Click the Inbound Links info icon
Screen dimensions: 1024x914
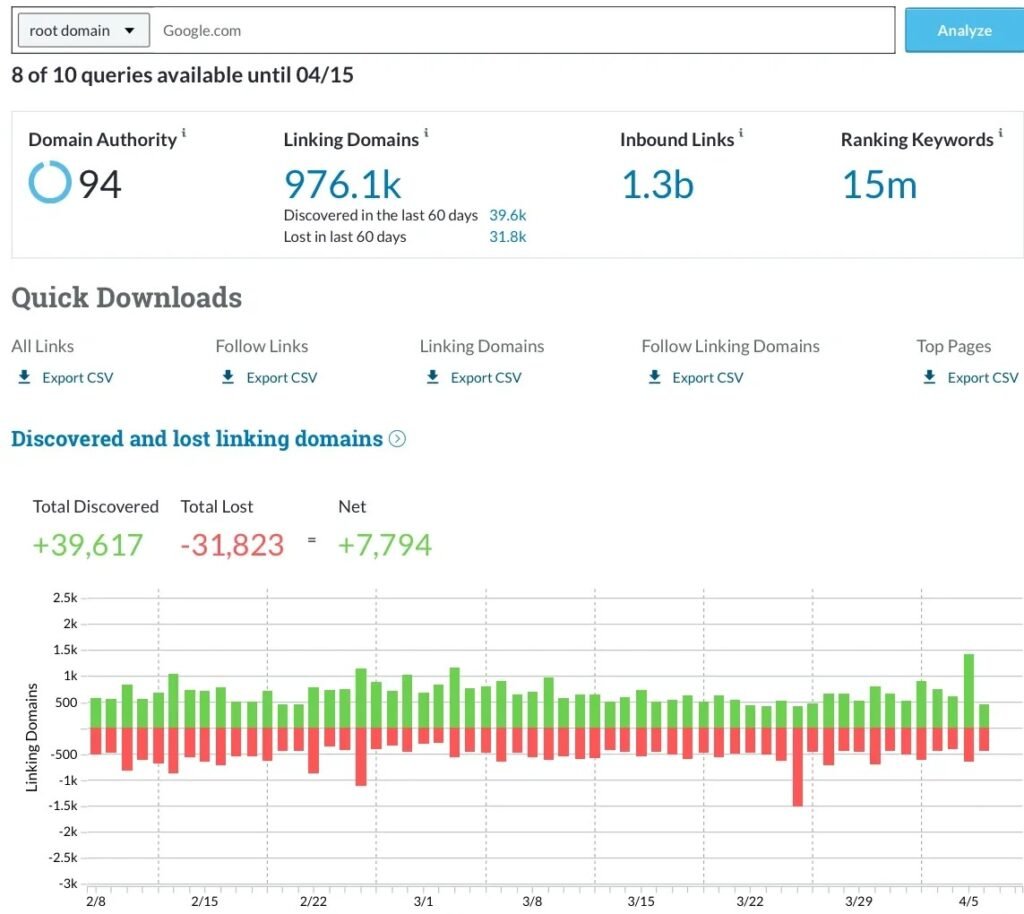(741, 133)
